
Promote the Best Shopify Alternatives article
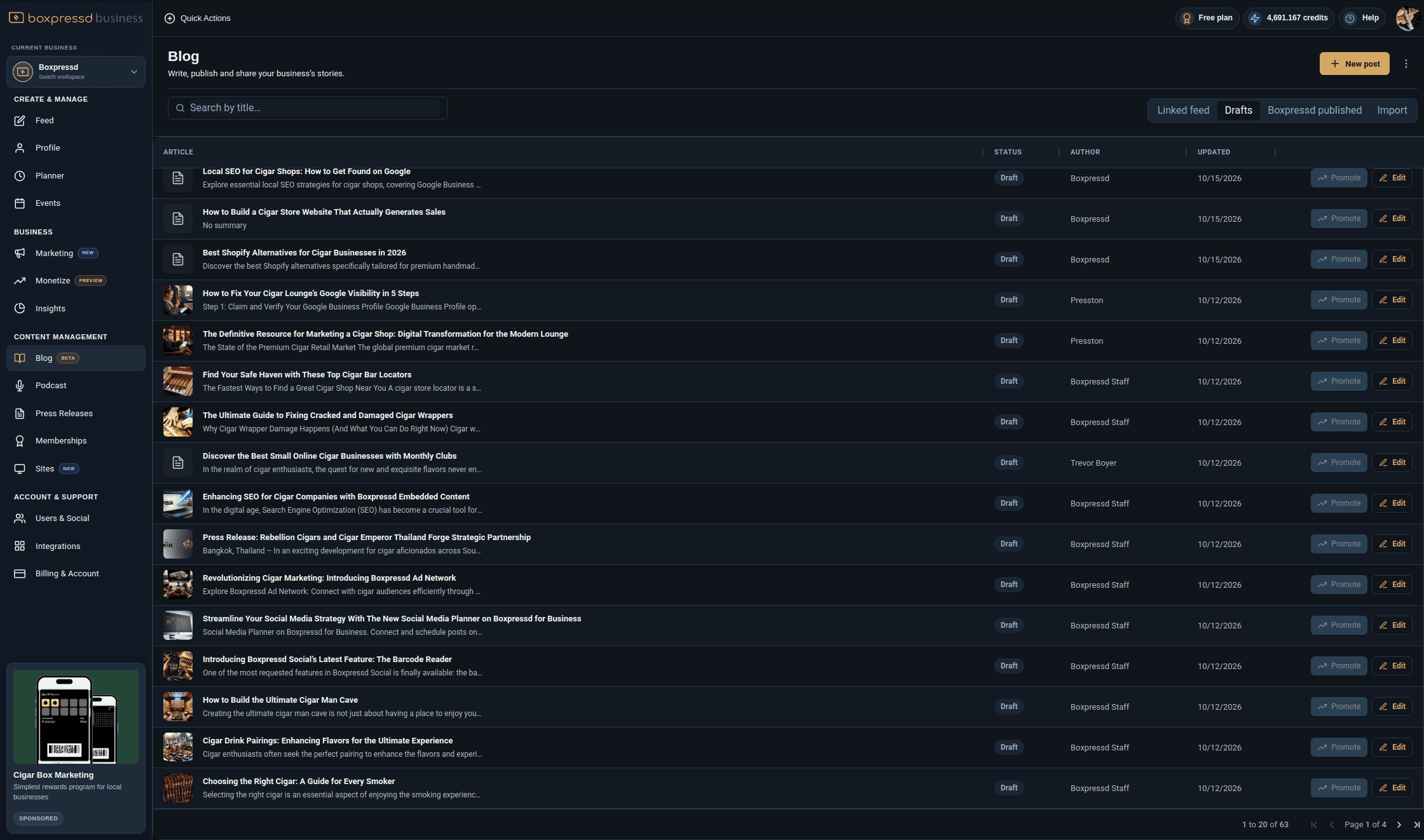pos(1339,259)
